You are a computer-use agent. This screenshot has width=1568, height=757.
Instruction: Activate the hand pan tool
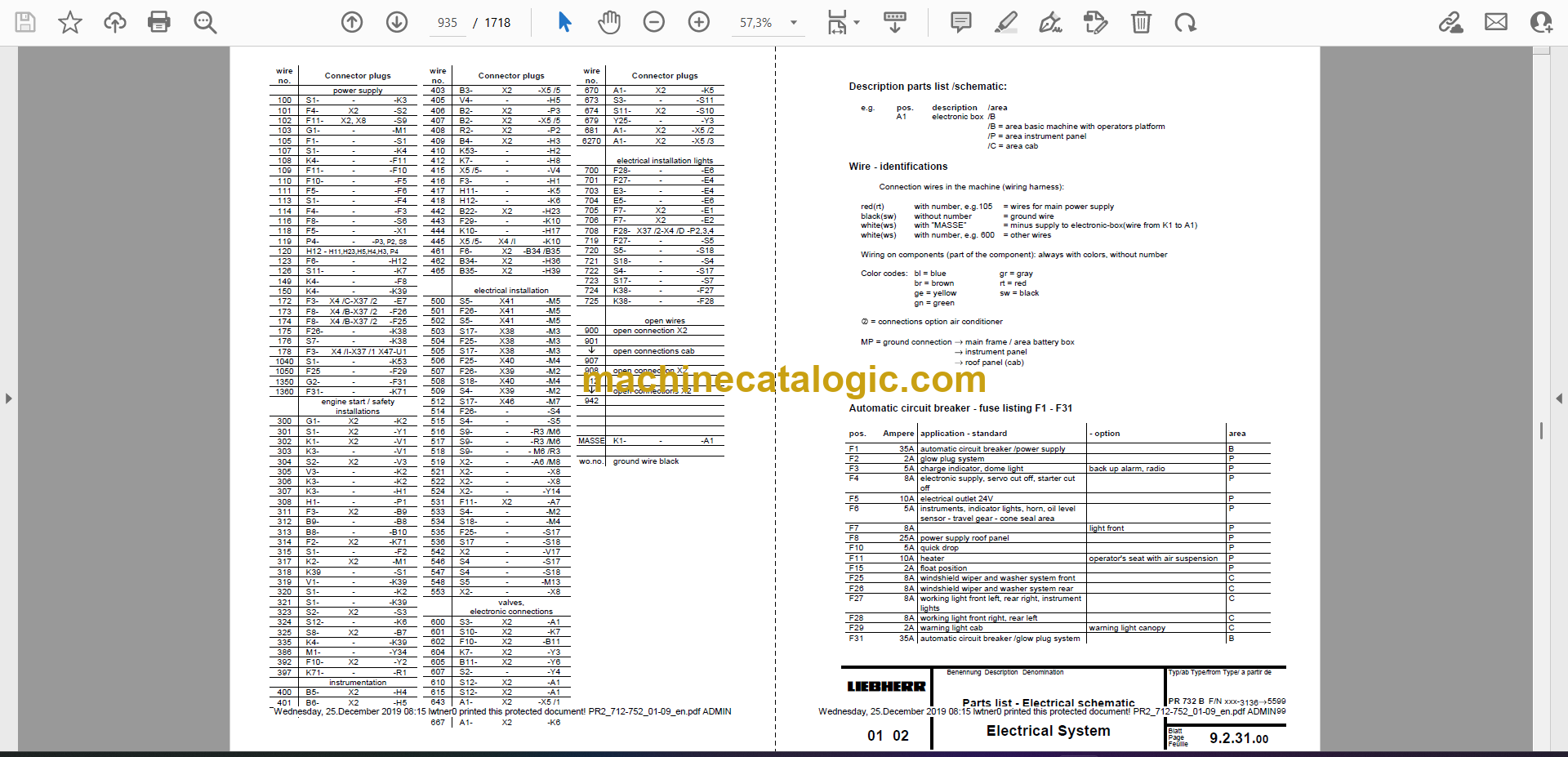609,22
